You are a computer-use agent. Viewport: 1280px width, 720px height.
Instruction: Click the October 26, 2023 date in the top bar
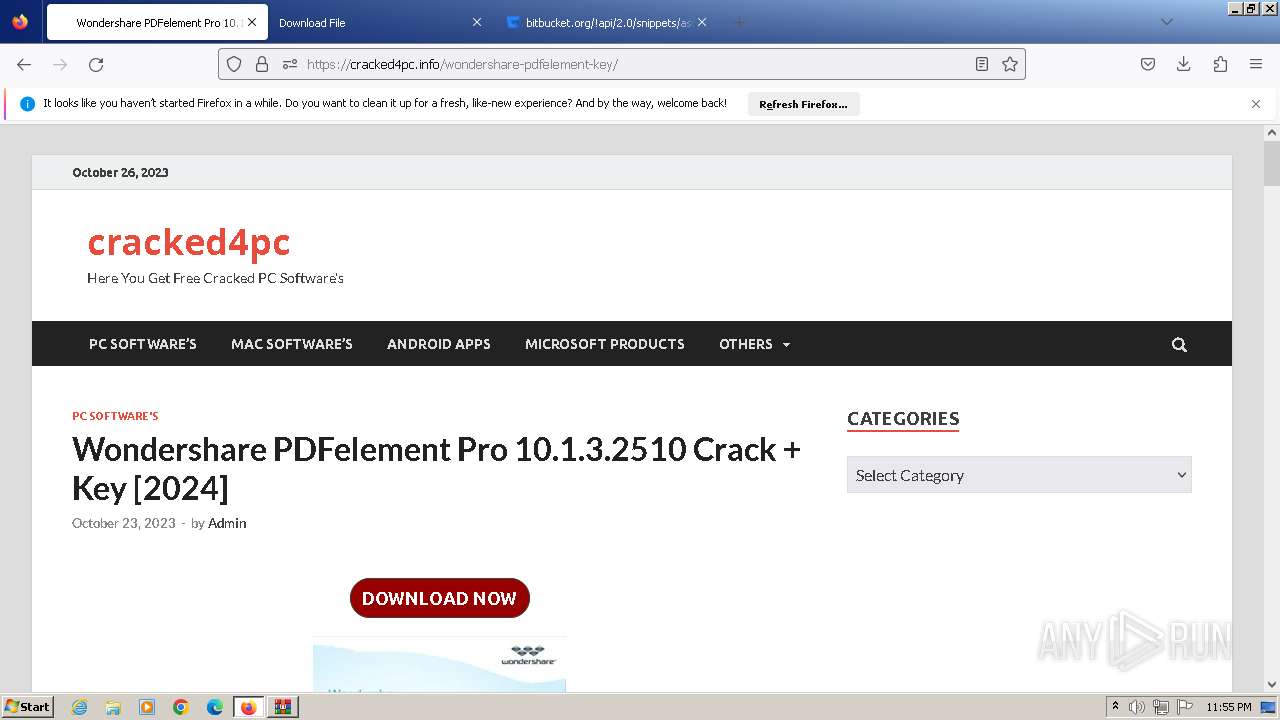(x=120, y=172)
